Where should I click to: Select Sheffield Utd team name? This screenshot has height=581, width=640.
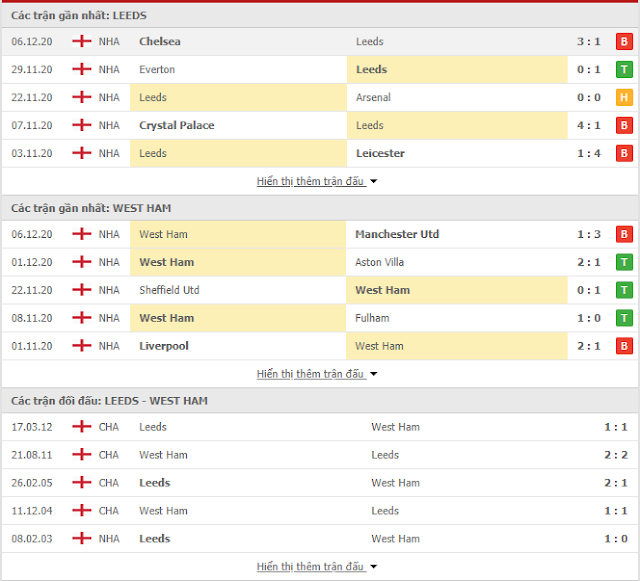pos(169,290)
